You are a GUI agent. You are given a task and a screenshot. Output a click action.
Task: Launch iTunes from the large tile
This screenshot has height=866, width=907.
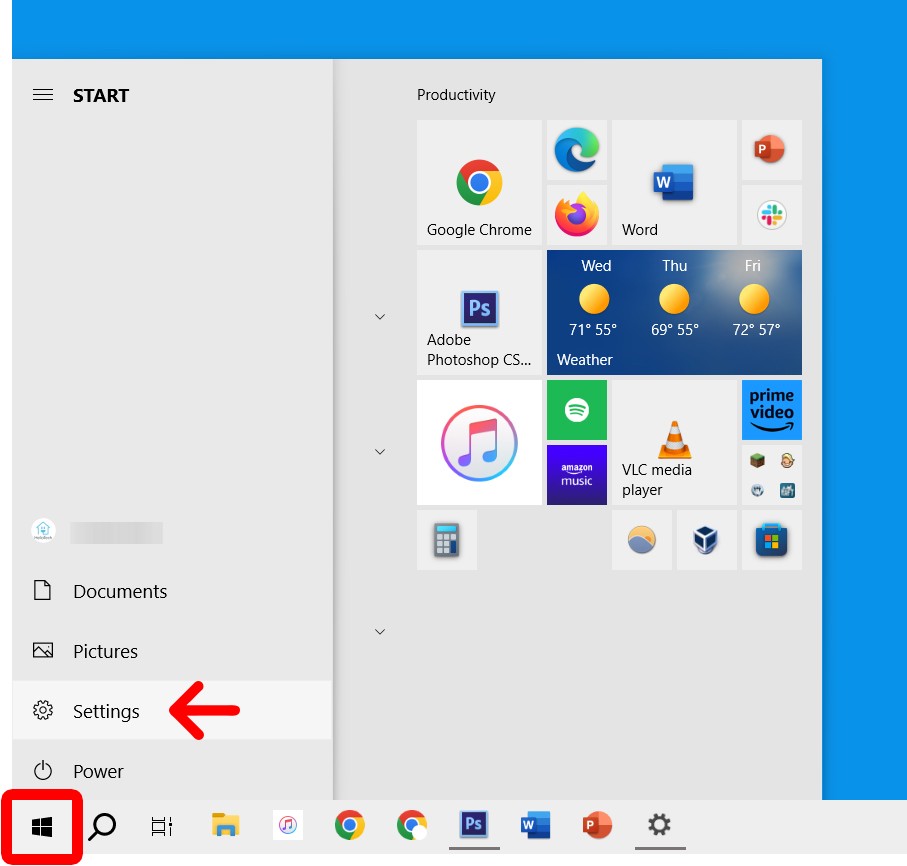[x=479, y=443]
